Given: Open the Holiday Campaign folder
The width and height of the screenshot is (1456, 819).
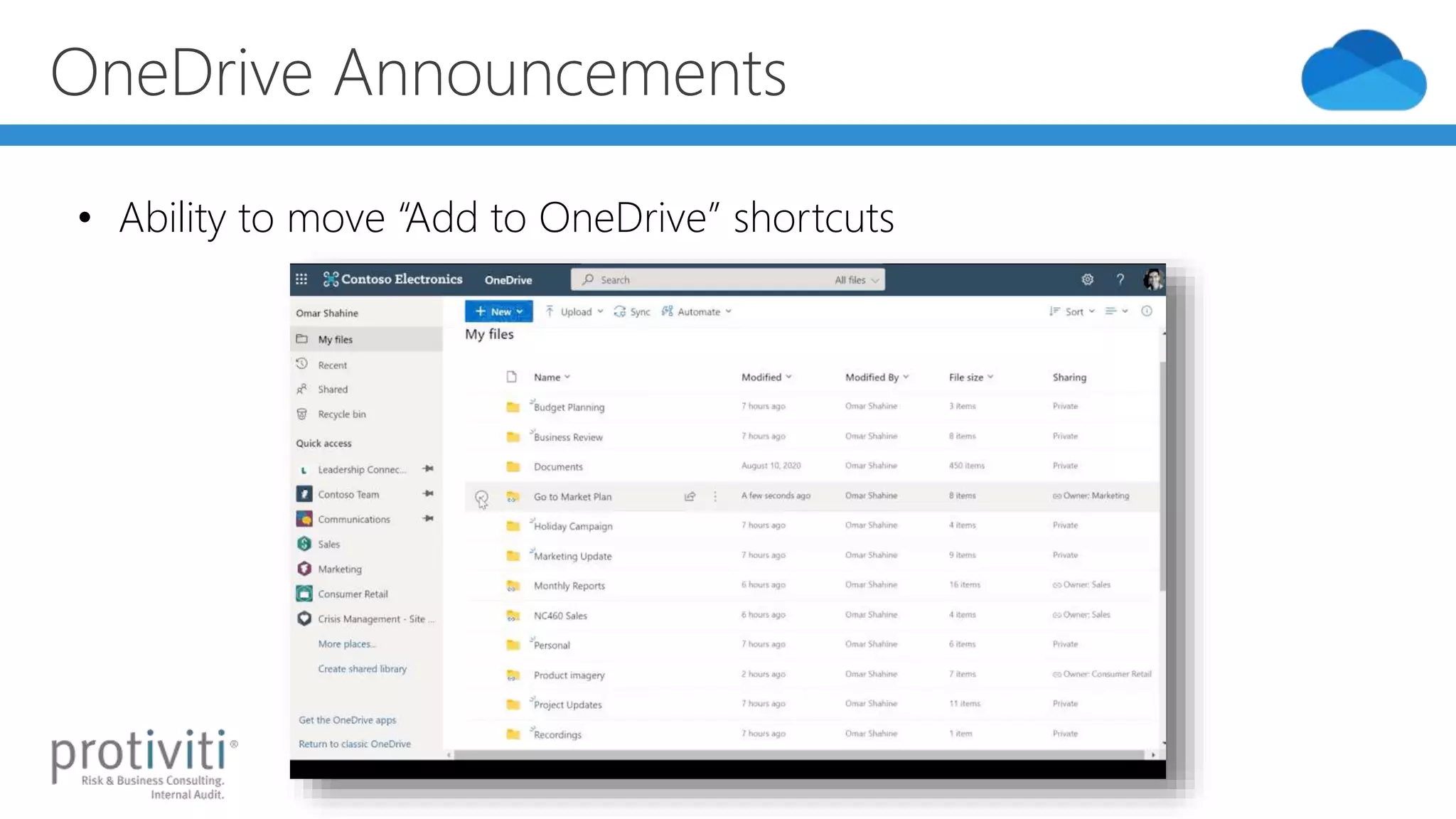Looking at the screenshot, I should click(x=573, y=526).
